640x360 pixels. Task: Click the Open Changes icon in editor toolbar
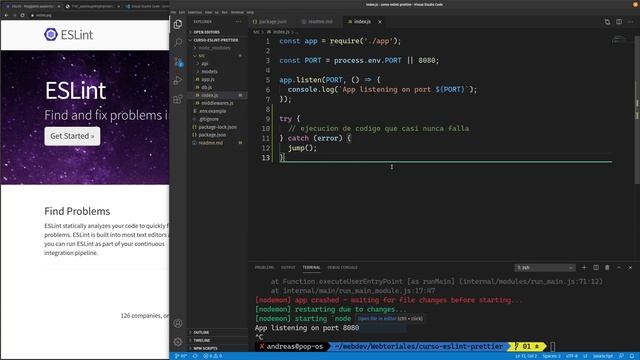(607, 22)
